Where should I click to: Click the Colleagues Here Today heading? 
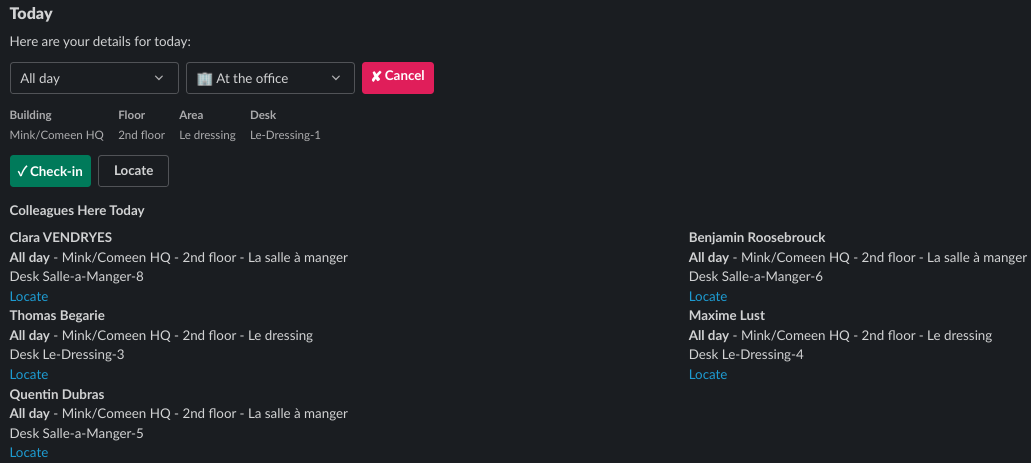pyautogui.click(x=77, y=211)
